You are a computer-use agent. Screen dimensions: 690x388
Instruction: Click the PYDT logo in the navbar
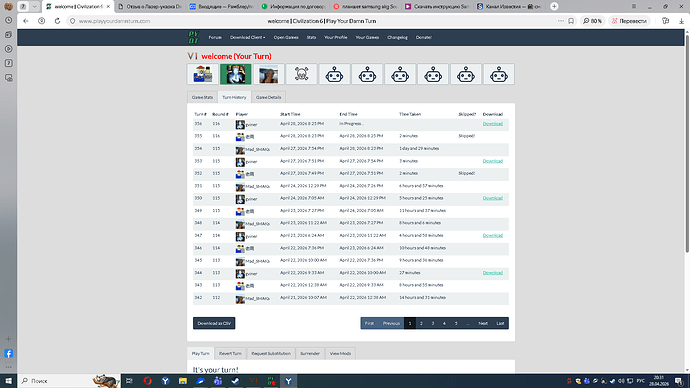pyautogui.click(x=193, y=37)
